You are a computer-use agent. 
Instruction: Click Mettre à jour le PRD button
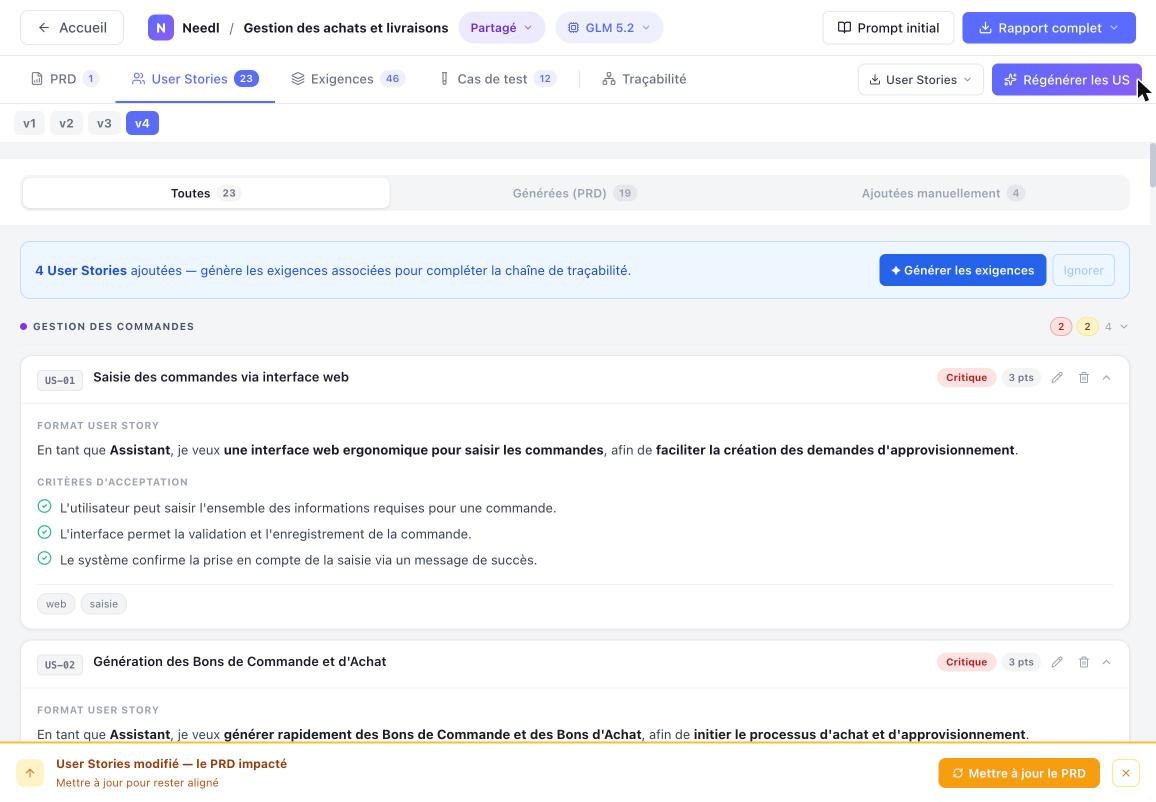click(x=1019, y=773)
